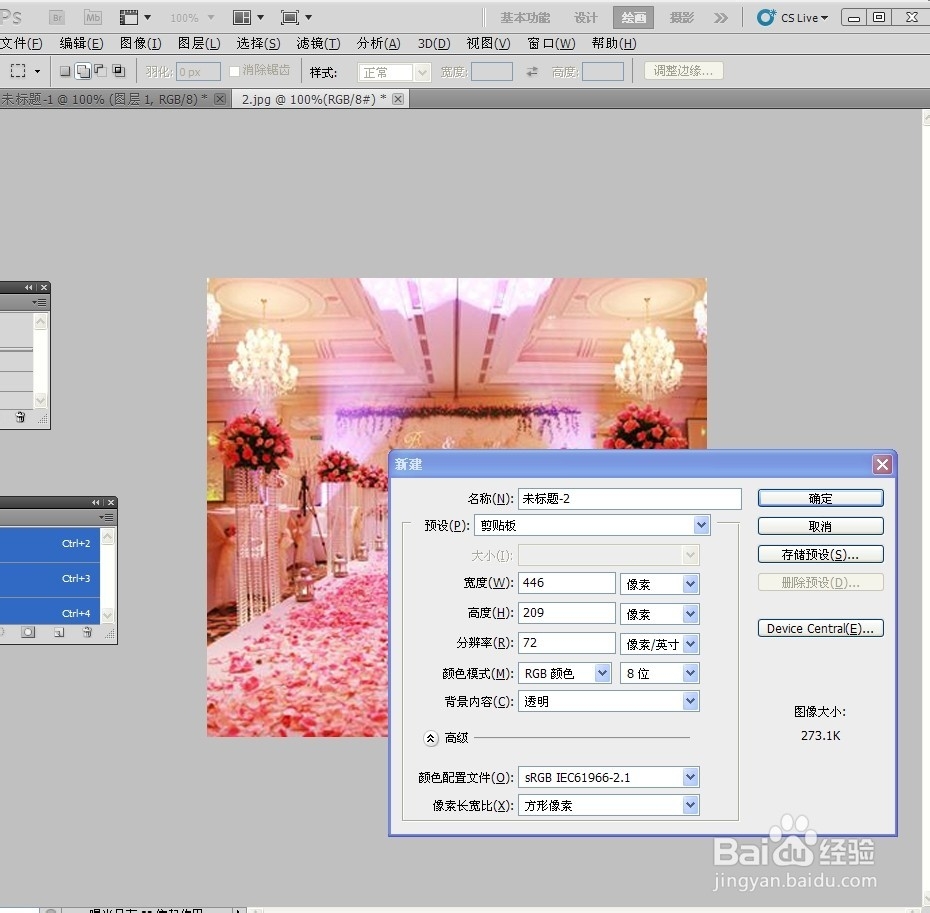Click the 分辨率 field showing 72
This screenshot has width=930, height=913.
tap(566, 643)
